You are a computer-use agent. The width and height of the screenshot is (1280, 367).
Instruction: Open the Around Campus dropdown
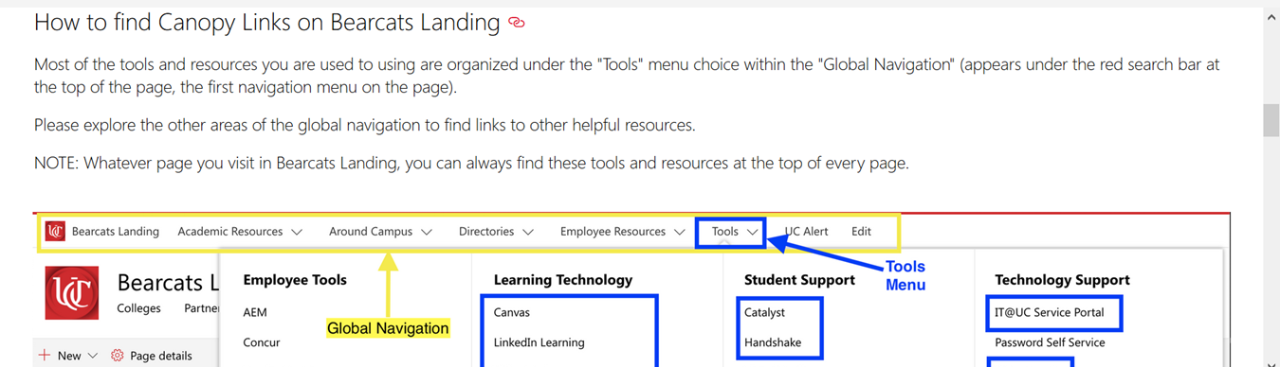(380, 231)
